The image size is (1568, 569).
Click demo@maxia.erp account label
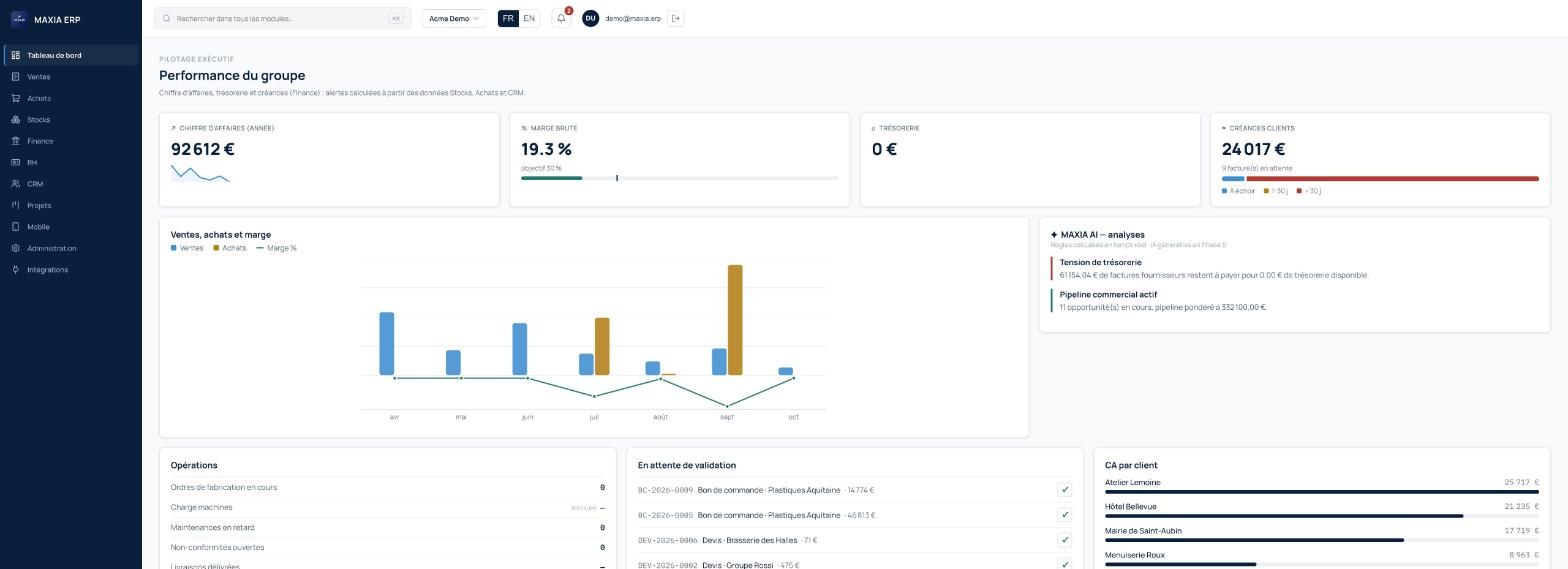pyautogui.click(x=633, y=18)
